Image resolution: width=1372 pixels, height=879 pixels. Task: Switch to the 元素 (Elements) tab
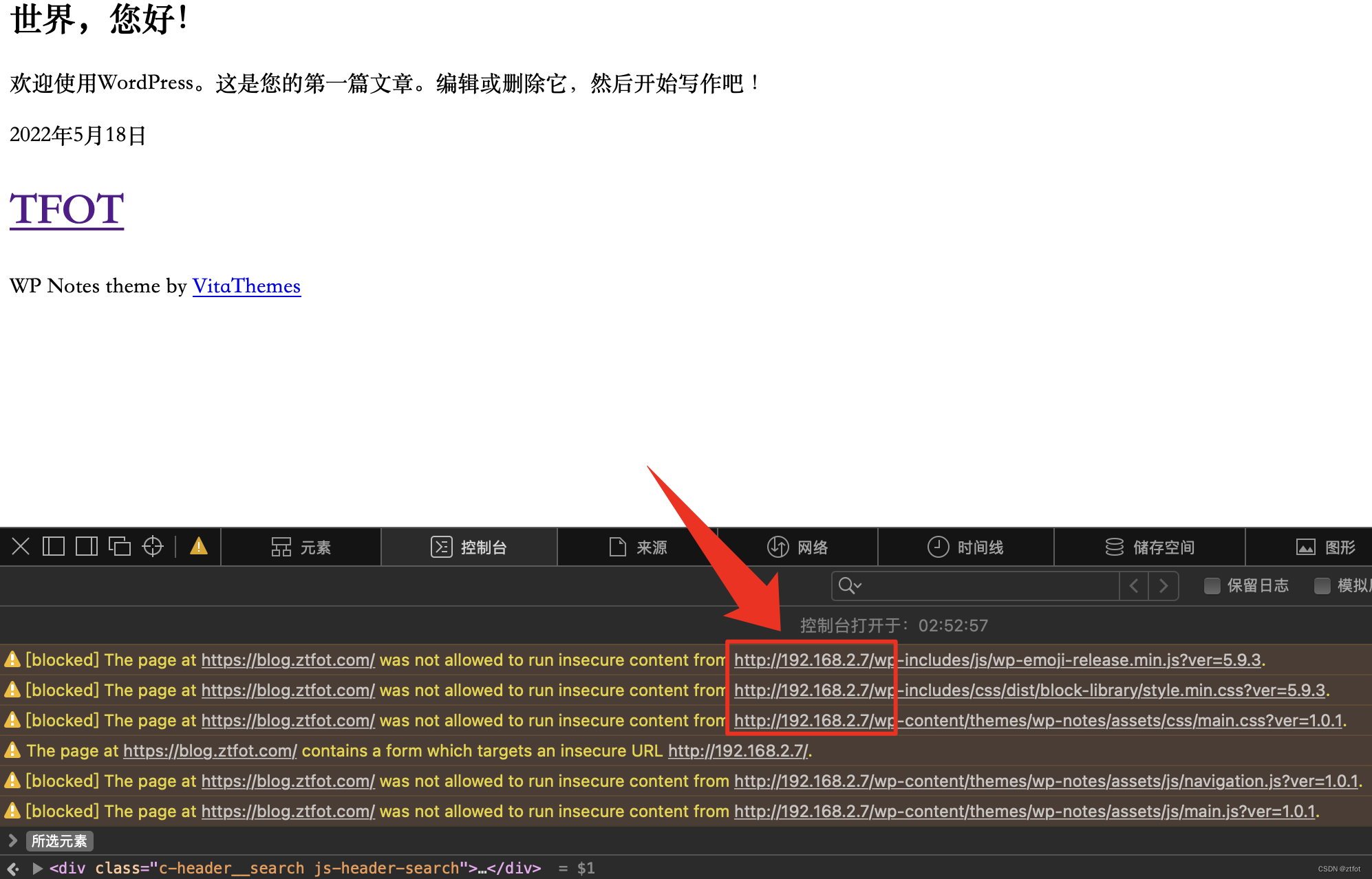[x=301, y=547]
